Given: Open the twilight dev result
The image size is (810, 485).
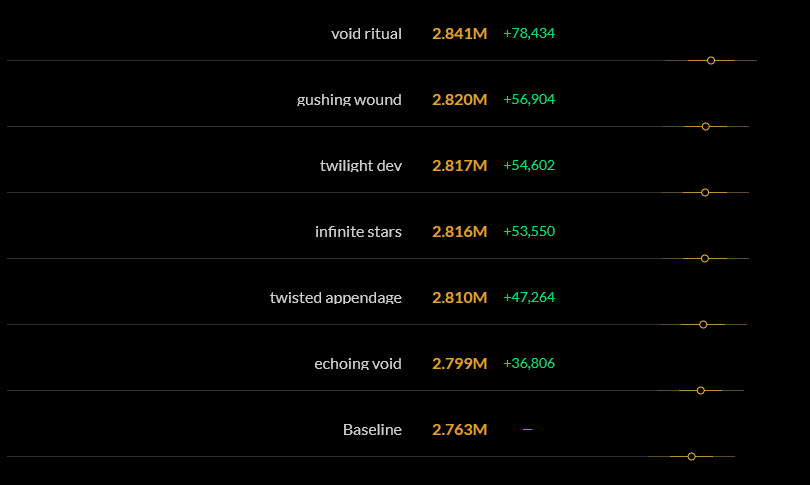Looking at the screenshot, I should point(361,166).
